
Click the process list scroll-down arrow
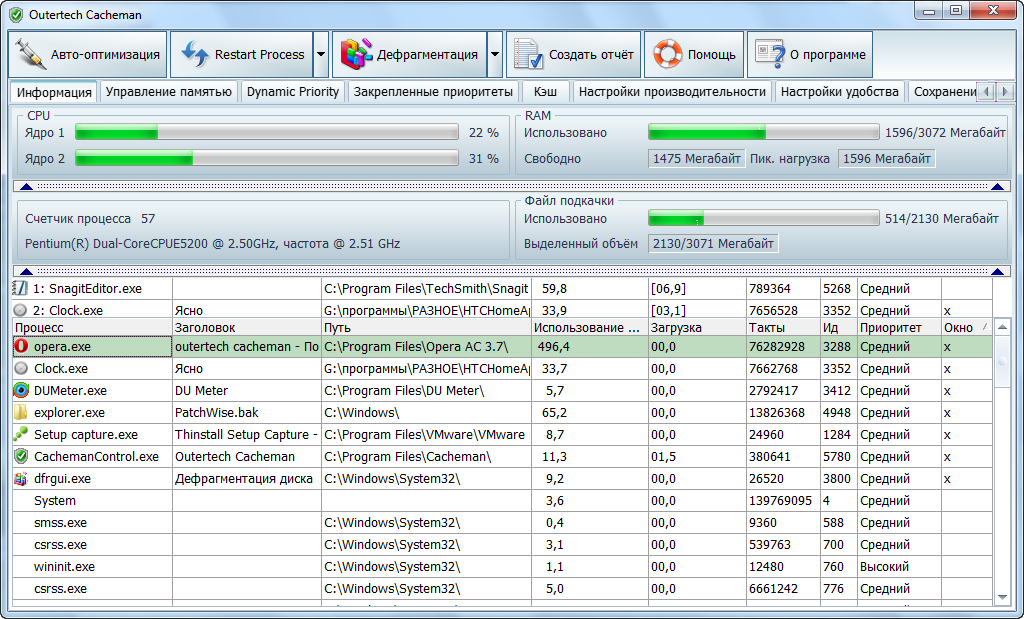(1002, 597)
